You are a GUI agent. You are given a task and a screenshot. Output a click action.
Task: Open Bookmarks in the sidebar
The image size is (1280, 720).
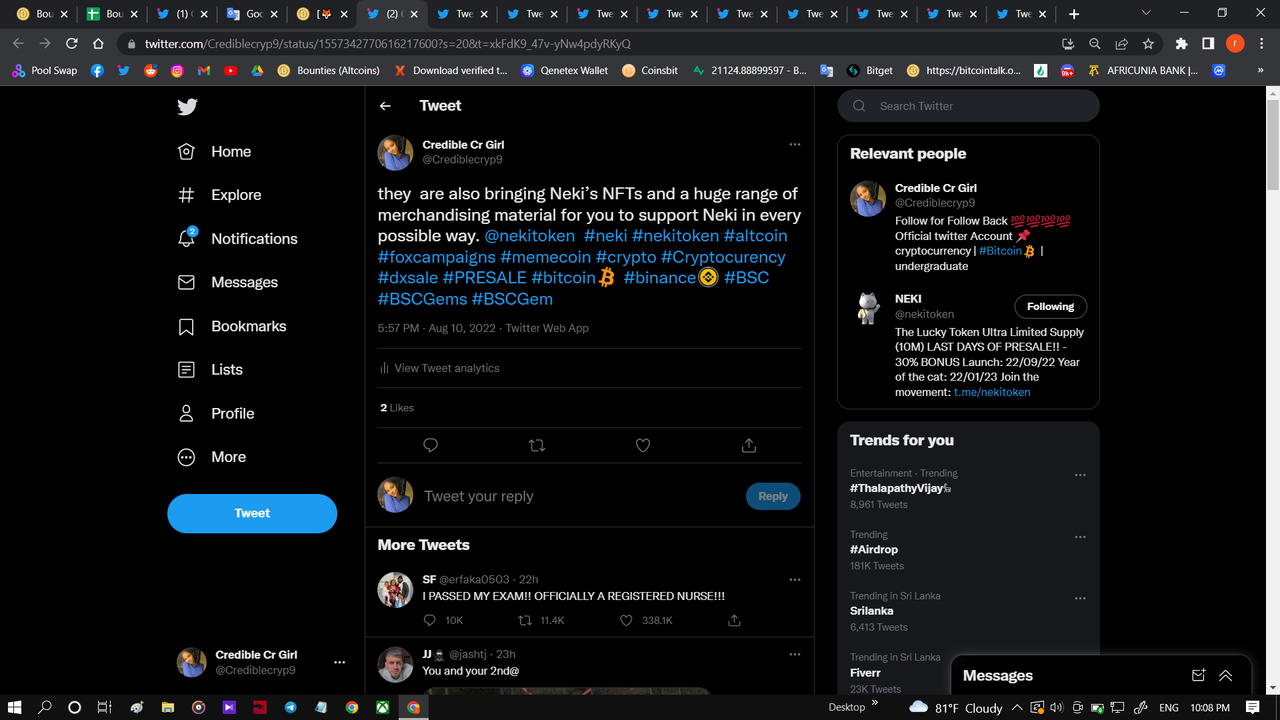coord(248,326)
